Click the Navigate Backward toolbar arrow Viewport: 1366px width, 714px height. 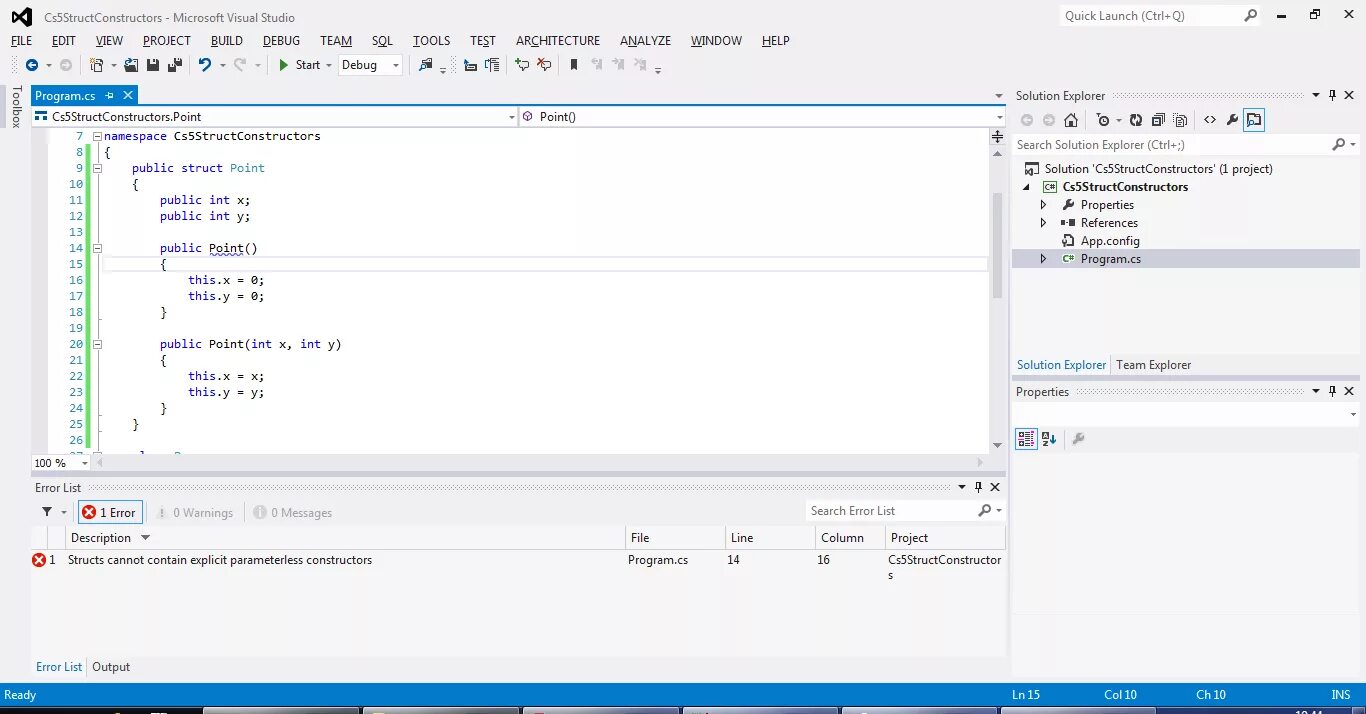(x=32, y=65)
